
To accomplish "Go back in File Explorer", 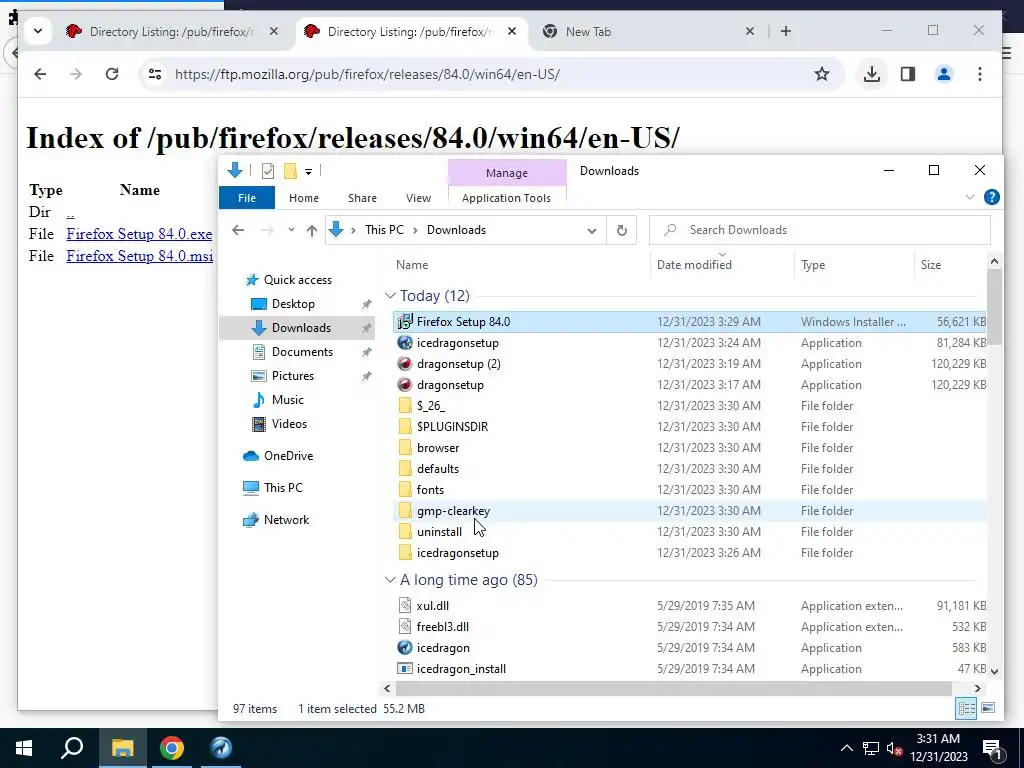I will click(x=238, y=230).
